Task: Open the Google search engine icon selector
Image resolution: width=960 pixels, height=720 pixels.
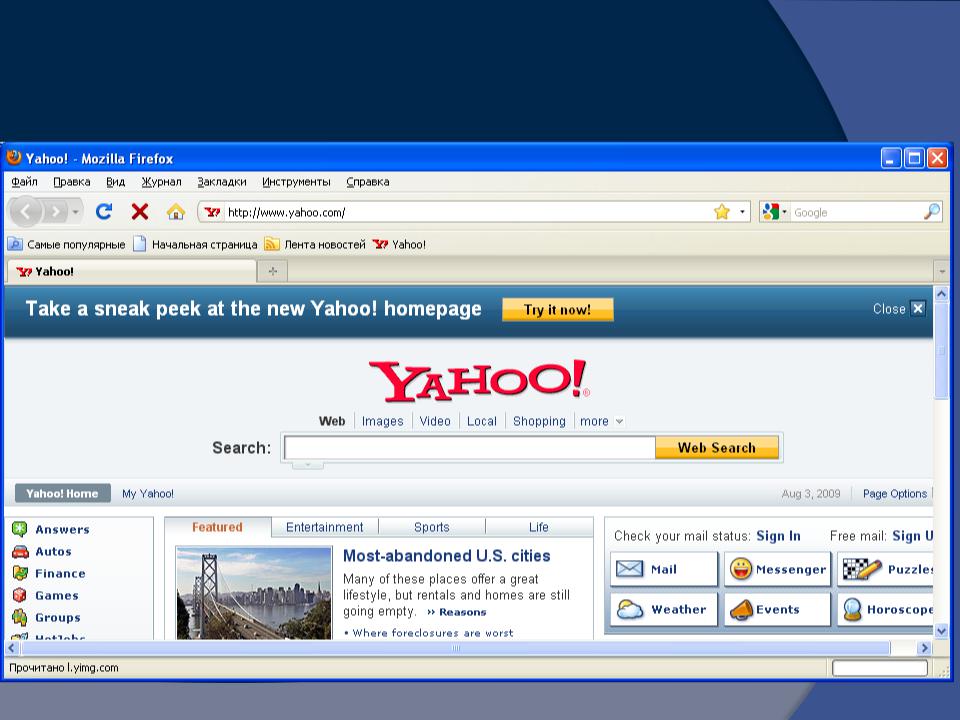Action: (x=774, y=212)
